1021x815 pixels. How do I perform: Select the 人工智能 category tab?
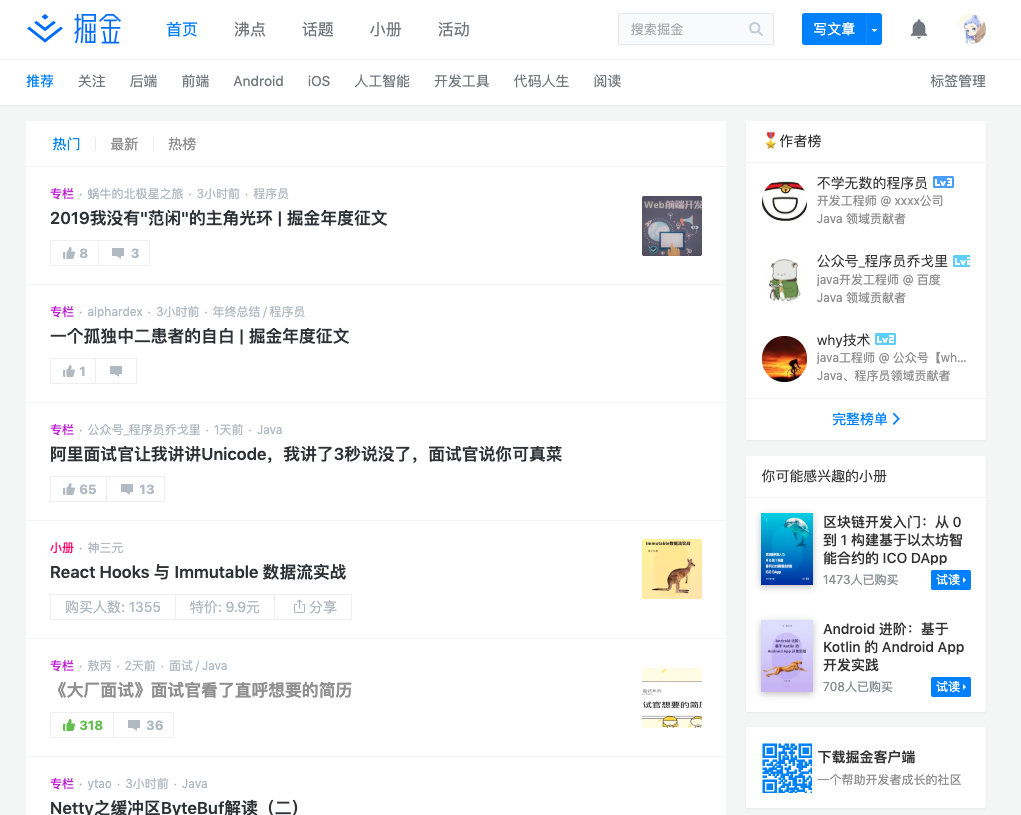pos(382,81)
